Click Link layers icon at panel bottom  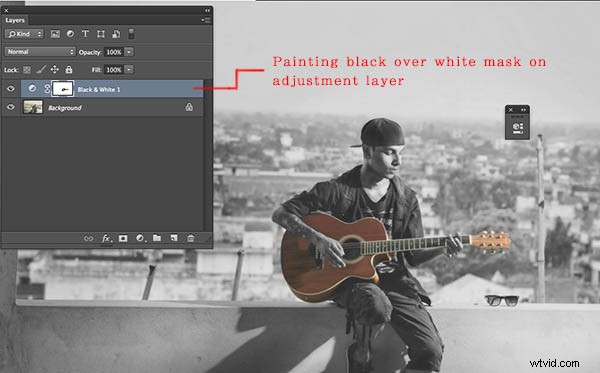(88, 238)
